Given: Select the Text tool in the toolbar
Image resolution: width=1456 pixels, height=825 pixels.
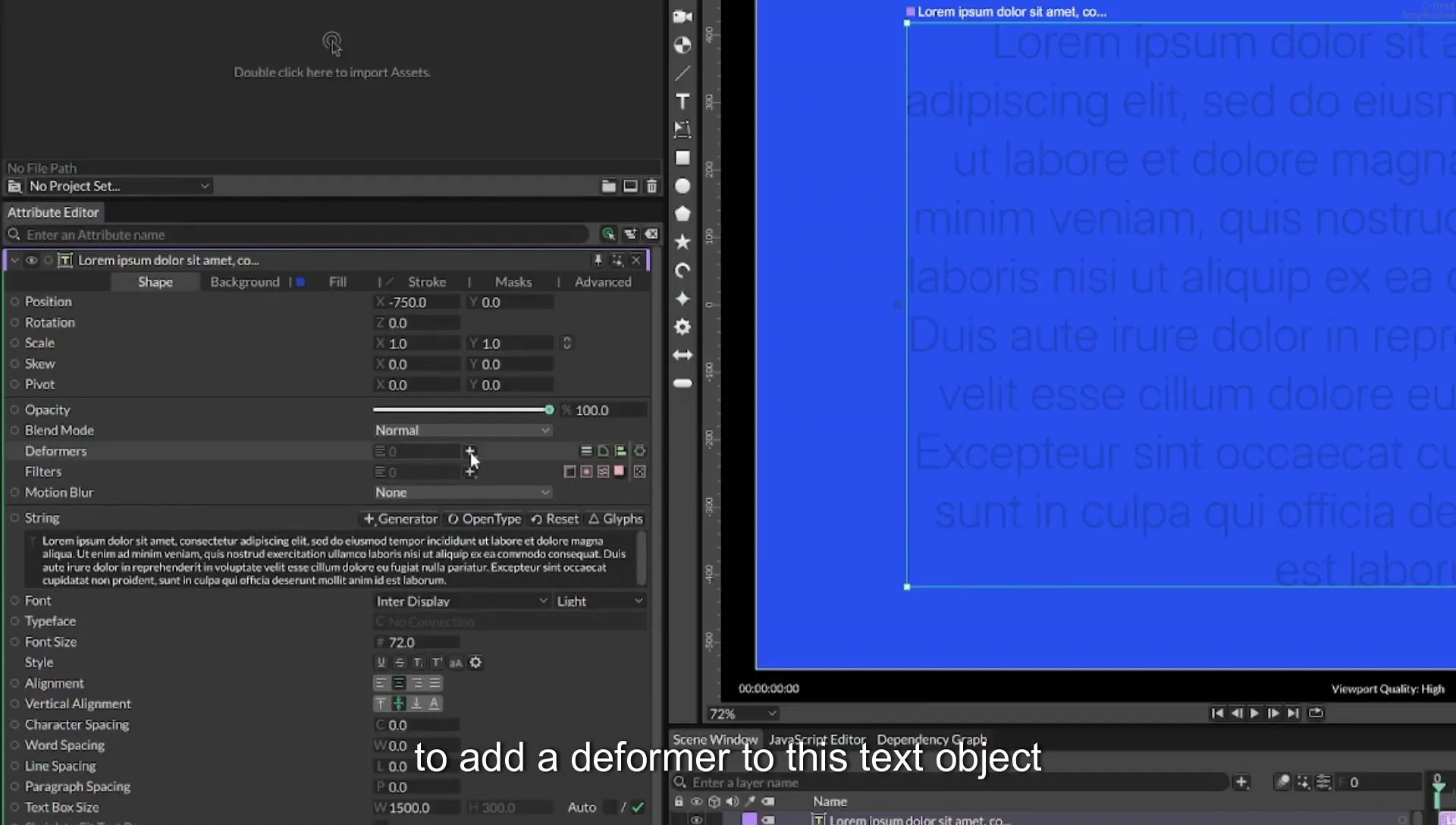Looking at the screenshot, I should click(x=682, y=102).
